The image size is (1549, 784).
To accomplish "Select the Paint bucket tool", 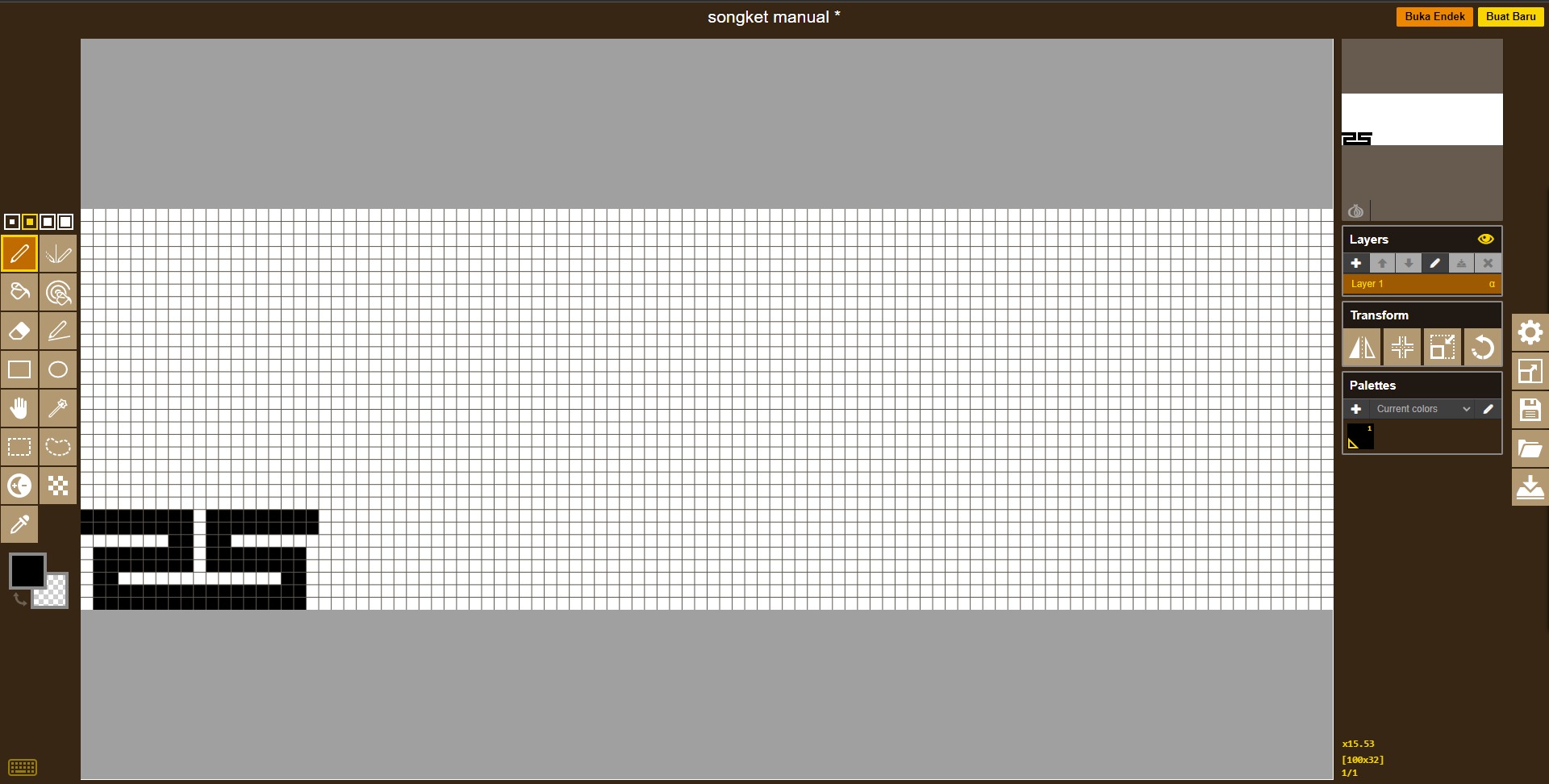I will (x=19, y=292).
